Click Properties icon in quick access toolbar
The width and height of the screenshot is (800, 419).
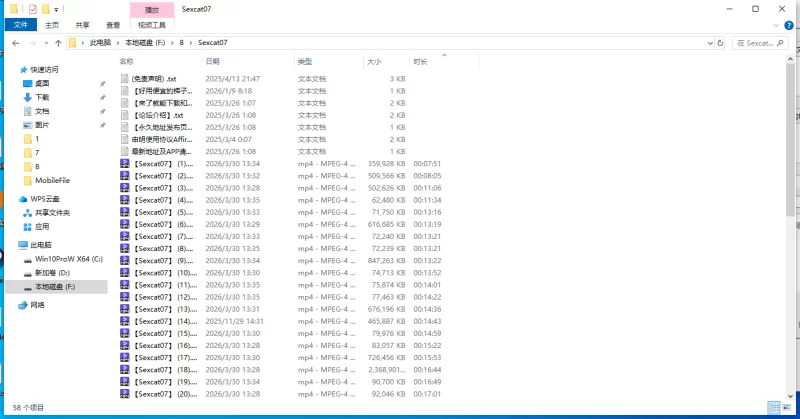pyautogui.click(x=33, y=8)
